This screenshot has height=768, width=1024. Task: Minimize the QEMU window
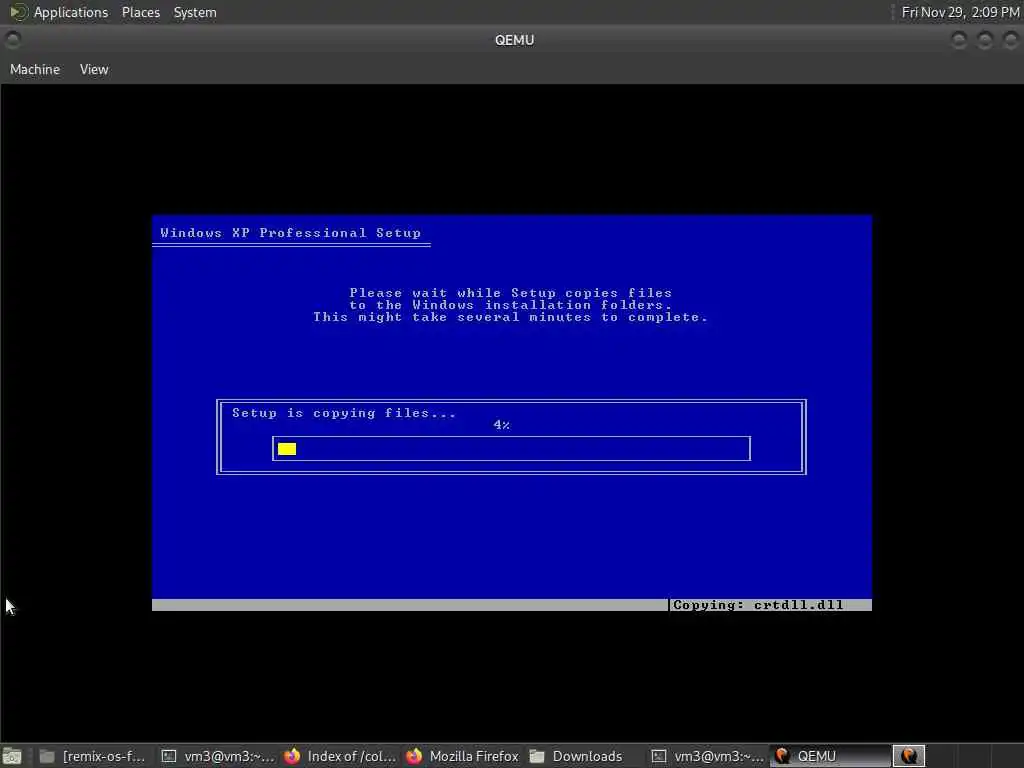tap(958, 40)
